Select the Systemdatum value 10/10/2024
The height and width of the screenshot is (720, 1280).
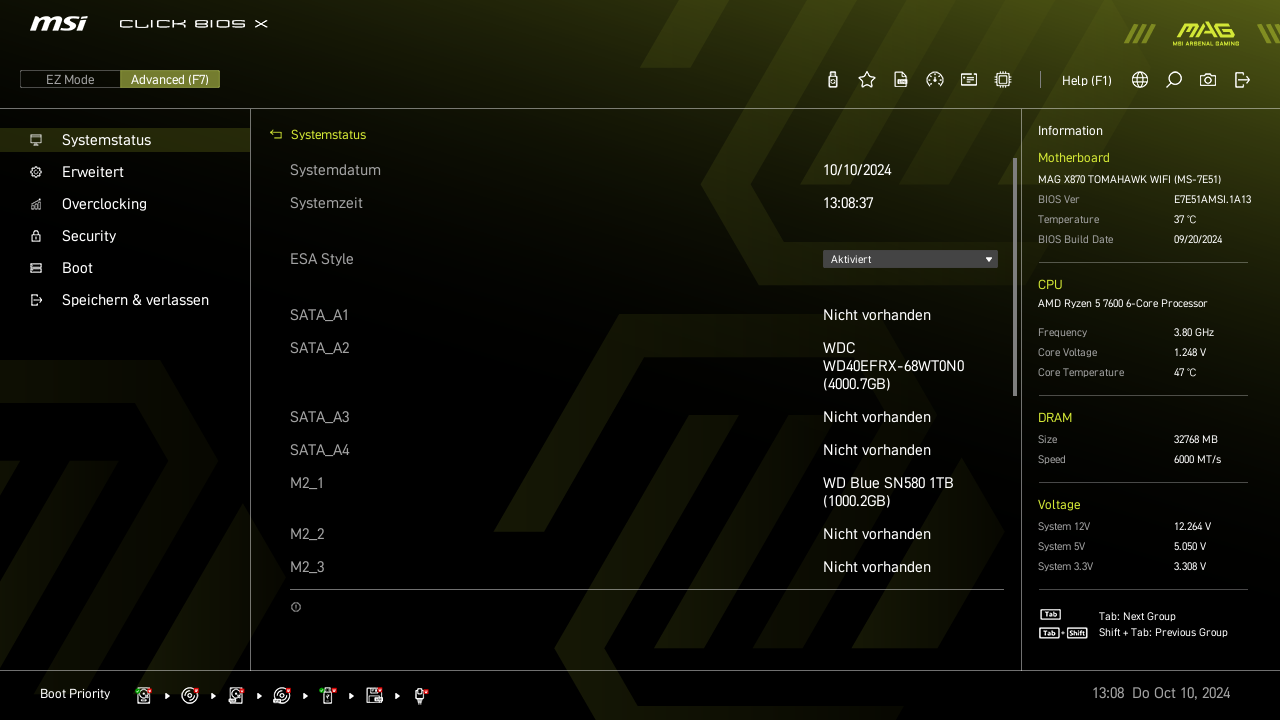coord(857,170)
